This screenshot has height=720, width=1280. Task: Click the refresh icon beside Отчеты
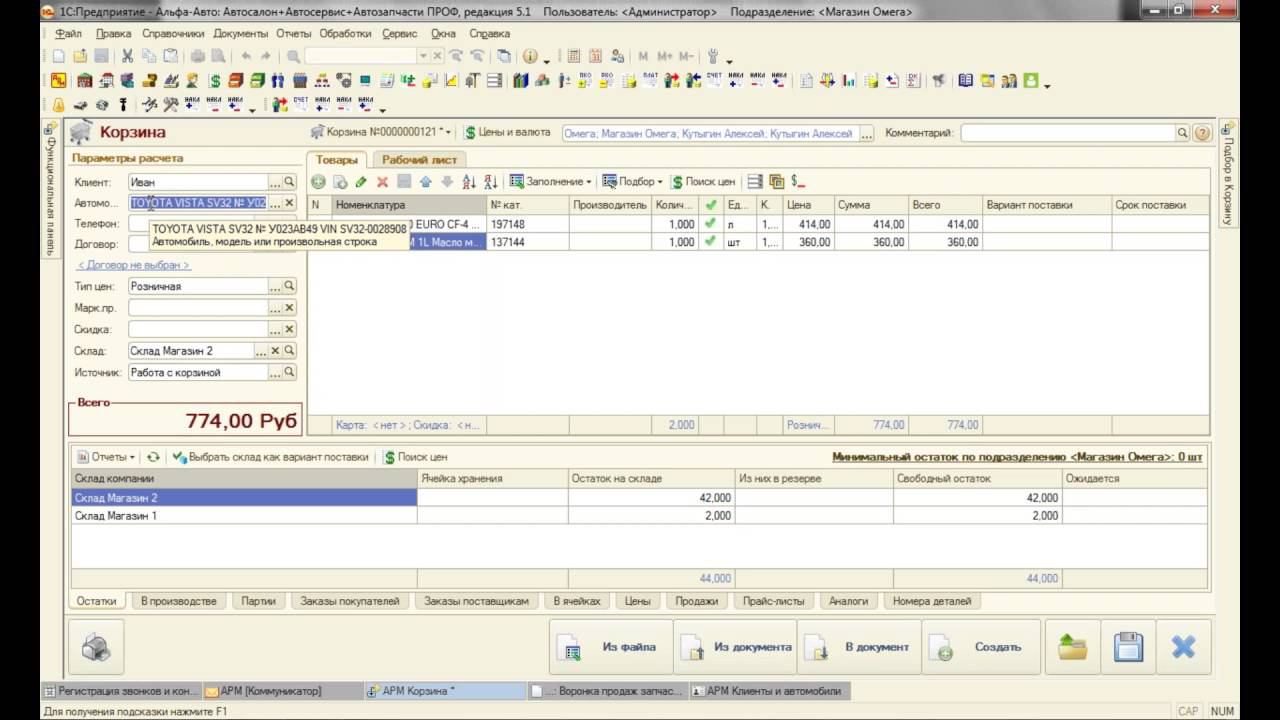click(153, 457)
